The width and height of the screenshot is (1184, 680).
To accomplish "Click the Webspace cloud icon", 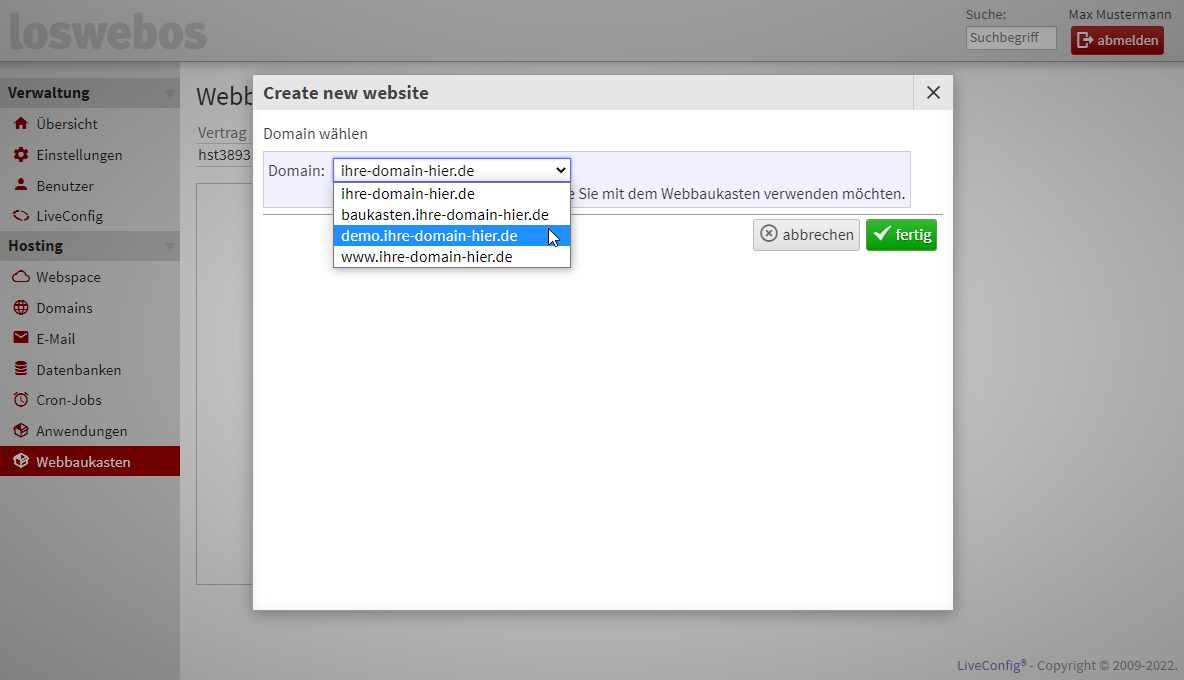I will pos(20,277).
